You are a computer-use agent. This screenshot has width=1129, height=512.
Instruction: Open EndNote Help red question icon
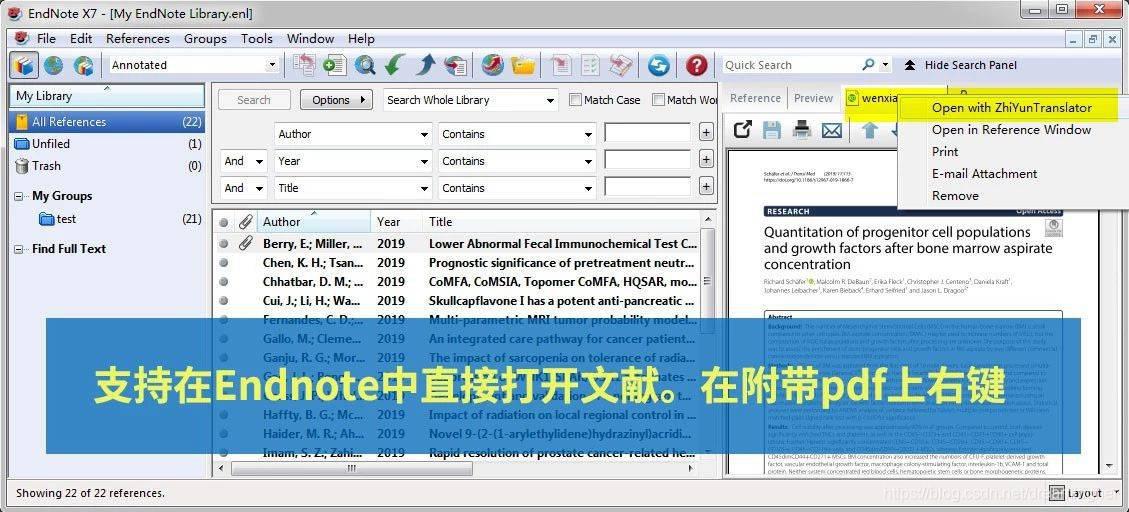click(x=696, y=65)
